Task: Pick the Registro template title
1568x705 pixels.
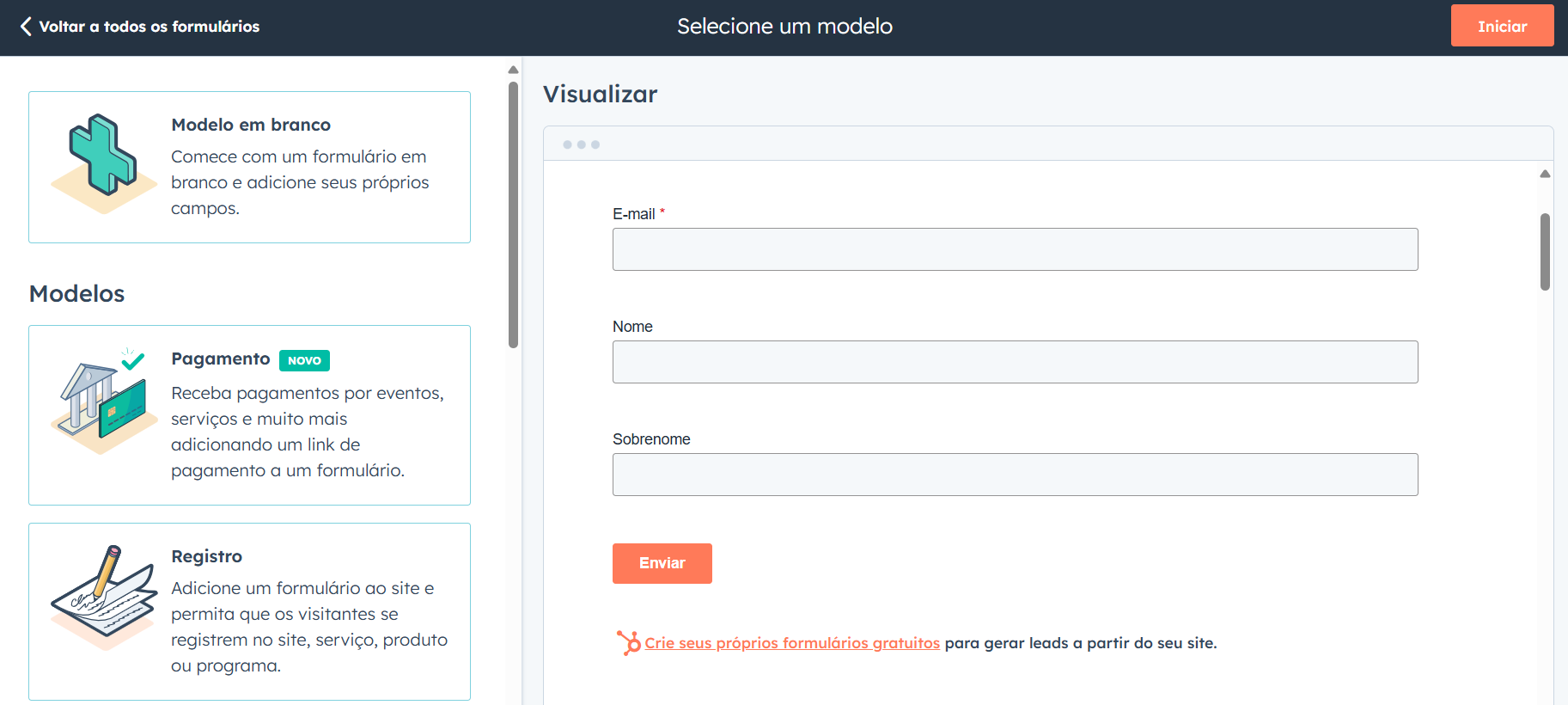Action: click(206, 556)
